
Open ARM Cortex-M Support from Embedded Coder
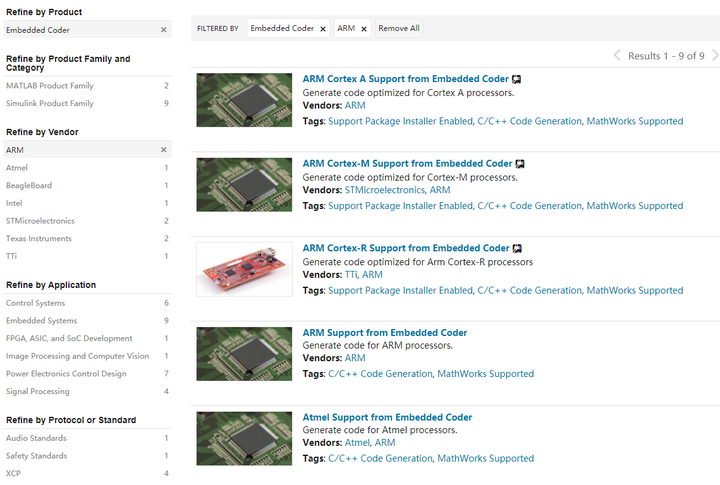click(x=407, y=164)
